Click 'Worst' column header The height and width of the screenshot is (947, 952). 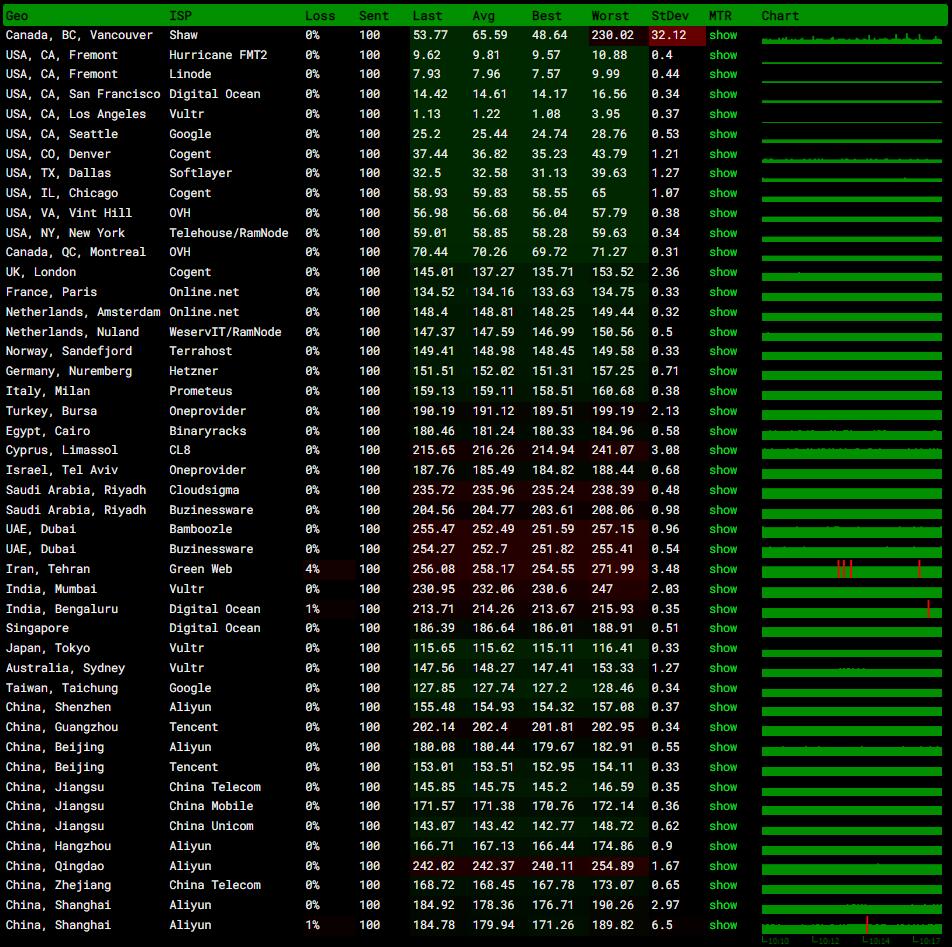click(610, 16)
